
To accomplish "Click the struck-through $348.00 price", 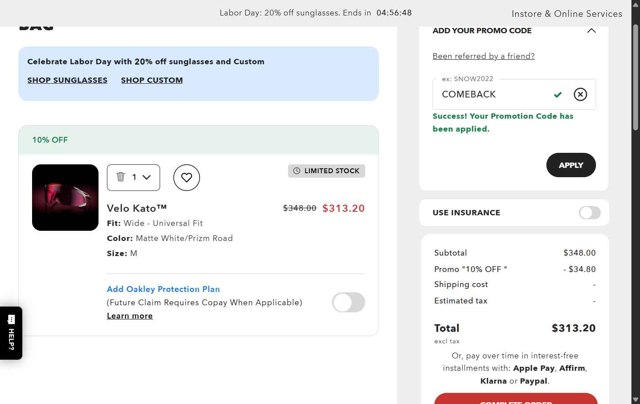I will (x=300, y=208).
